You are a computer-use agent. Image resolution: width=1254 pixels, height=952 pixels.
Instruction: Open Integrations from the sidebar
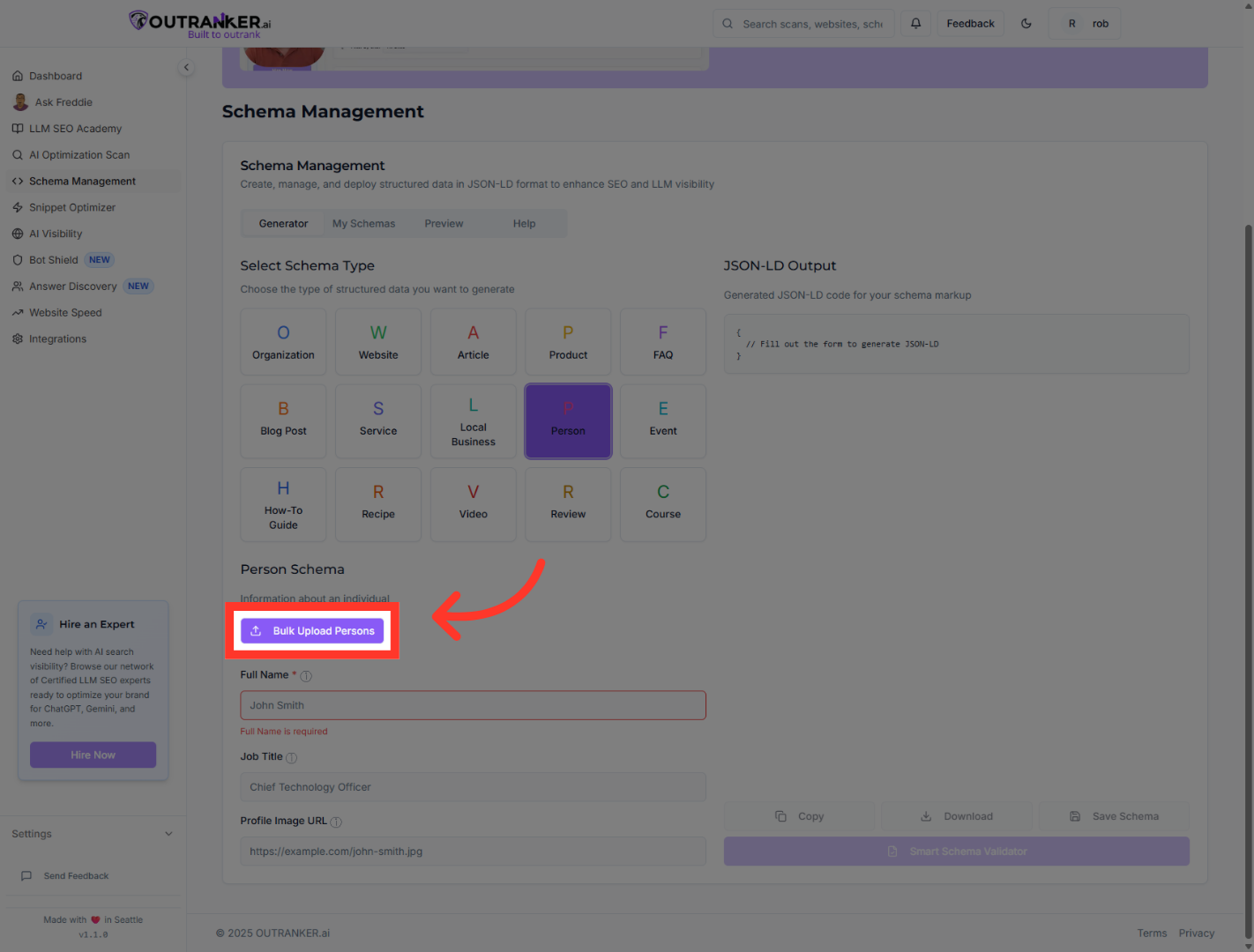(57, 338)
